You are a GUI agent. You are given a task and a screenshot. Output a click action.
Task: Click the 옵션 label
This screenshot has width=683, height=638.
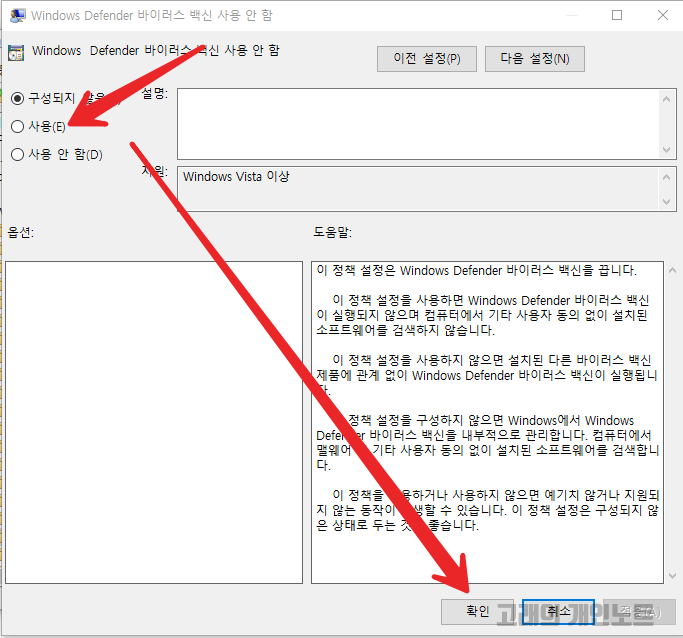click(x=20, y=232)
